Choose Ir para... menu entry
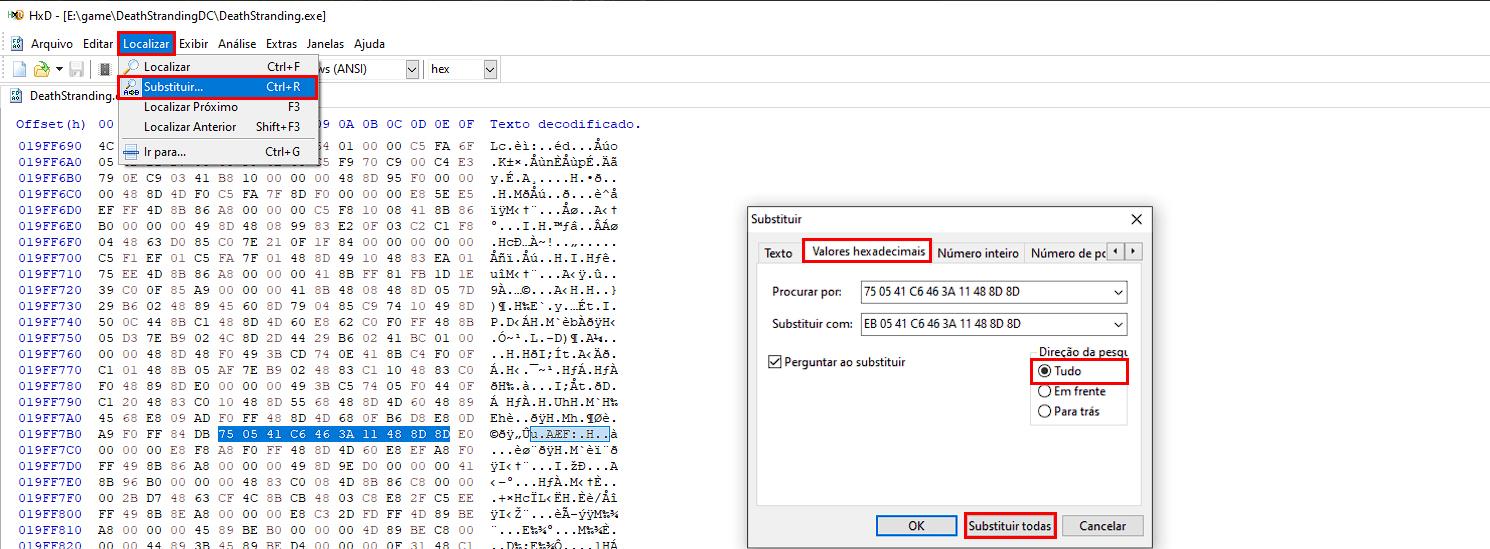The width and height of the screenshot is (1490, 549). click(x=219, y=152)
